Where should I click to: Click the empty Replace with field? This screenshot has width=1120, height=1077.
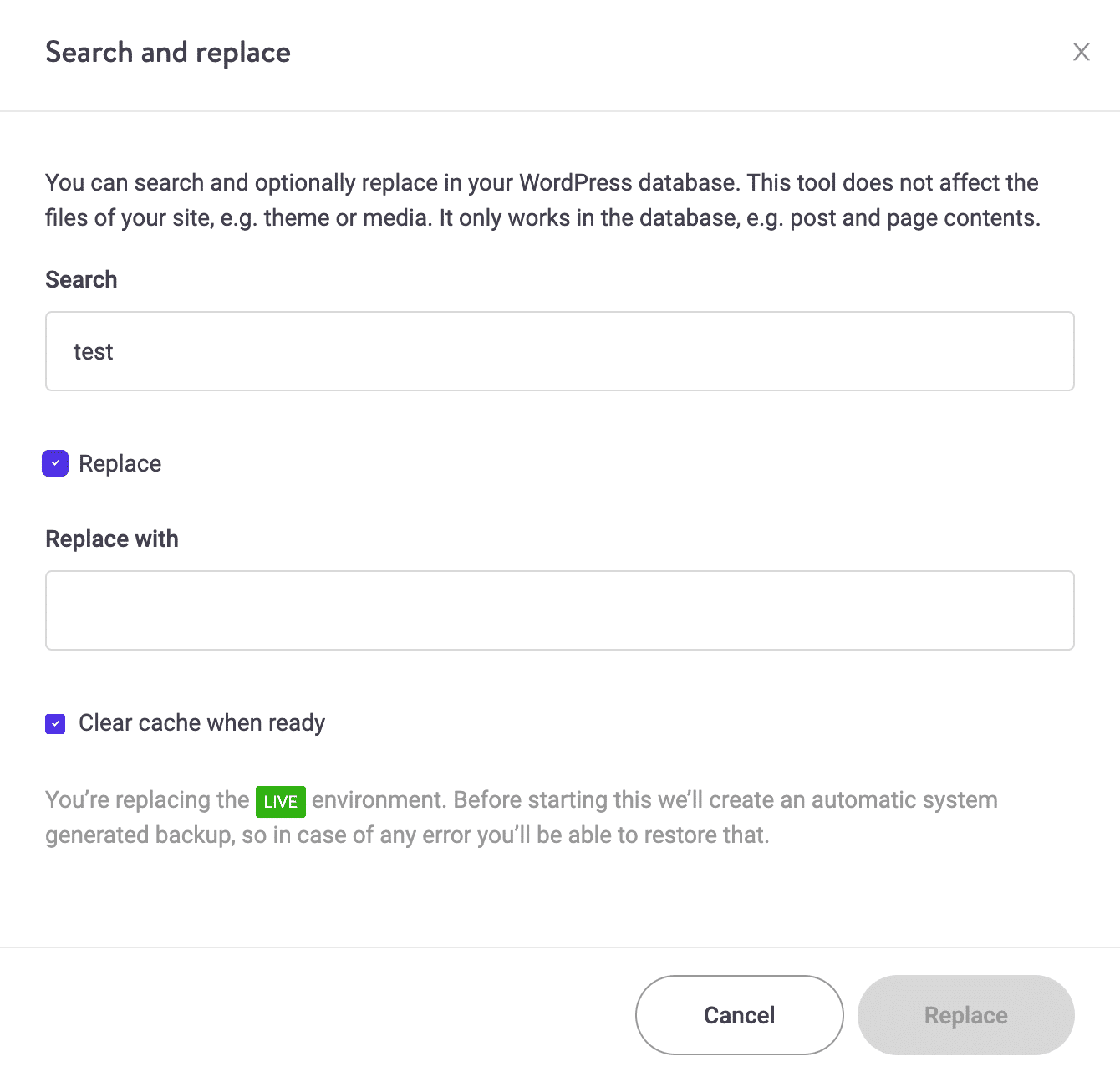point(559,610)
